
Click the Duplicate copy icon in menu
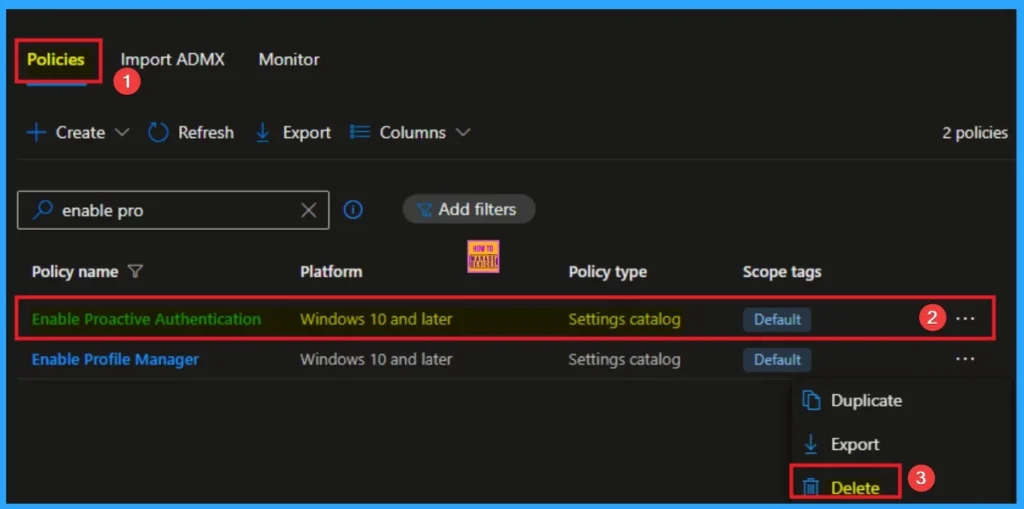pos(810,401)
